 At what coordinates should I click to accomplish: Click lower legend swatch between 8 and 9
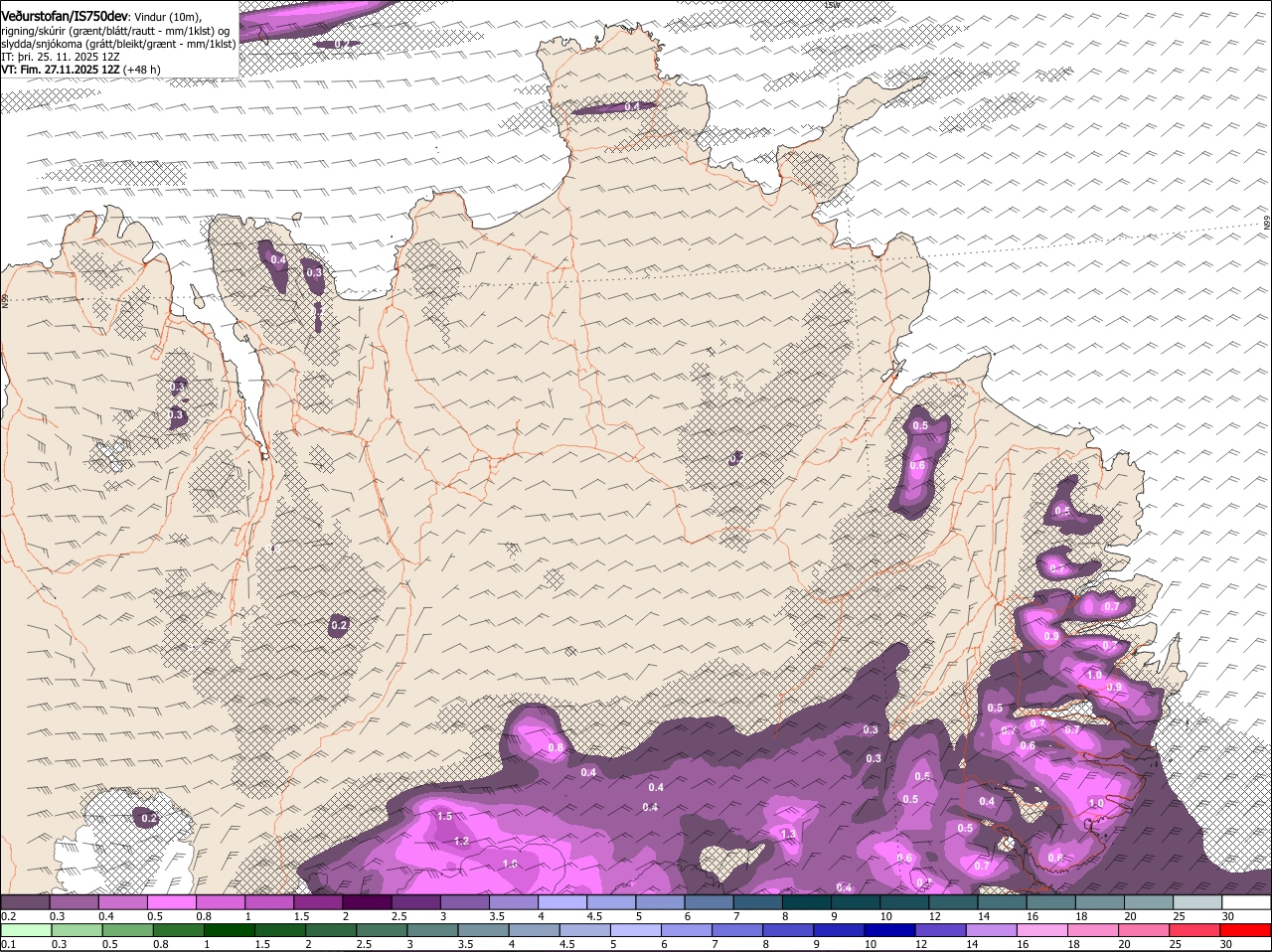pos(786,930)
